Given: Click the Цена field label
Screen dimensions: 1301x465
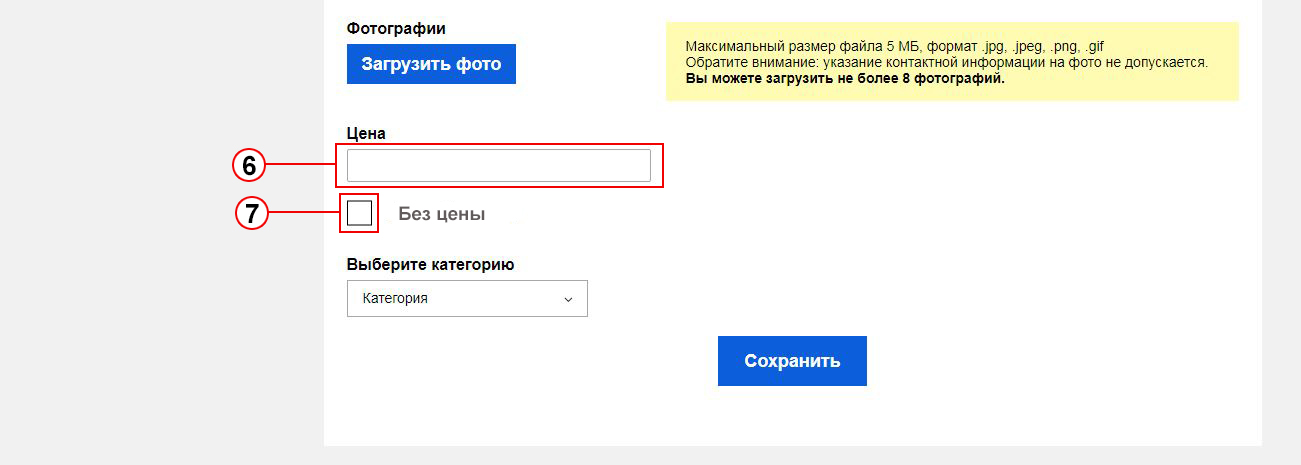Looking at the screenshot, I should (x=366, y=133).
